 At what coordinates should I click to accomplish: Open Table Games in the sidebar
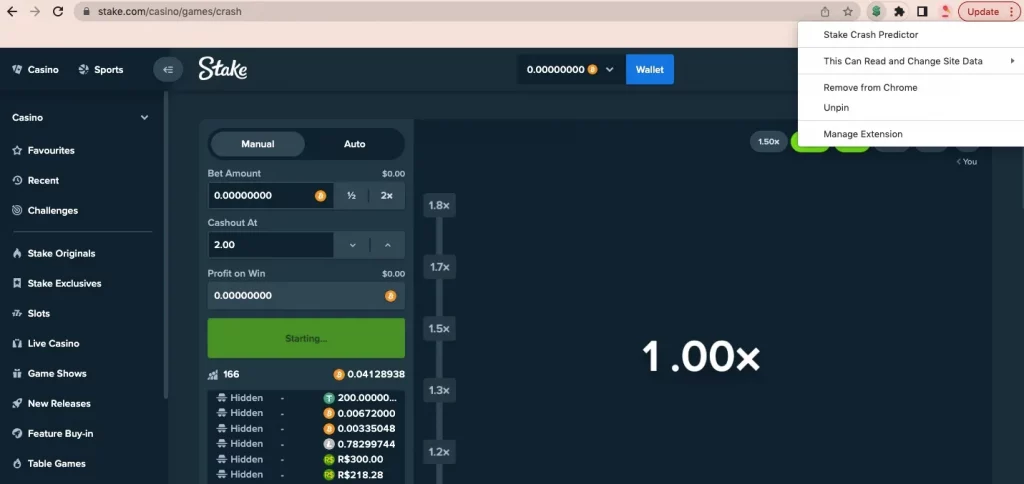click(48, 464)
